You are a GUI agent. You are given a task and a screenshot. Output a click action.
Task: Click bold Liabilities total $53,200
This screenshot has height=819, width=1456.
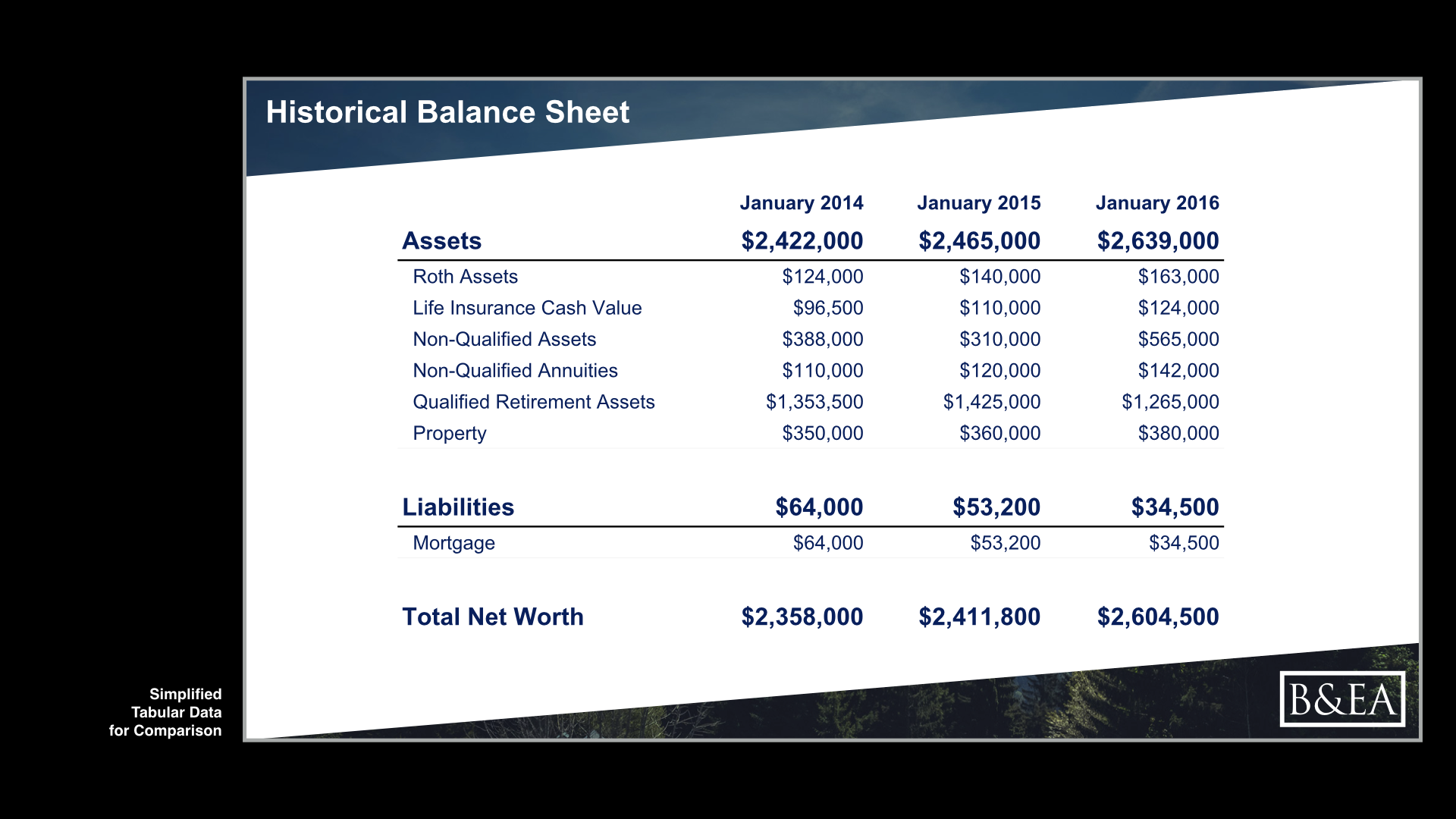click(996, 507)
